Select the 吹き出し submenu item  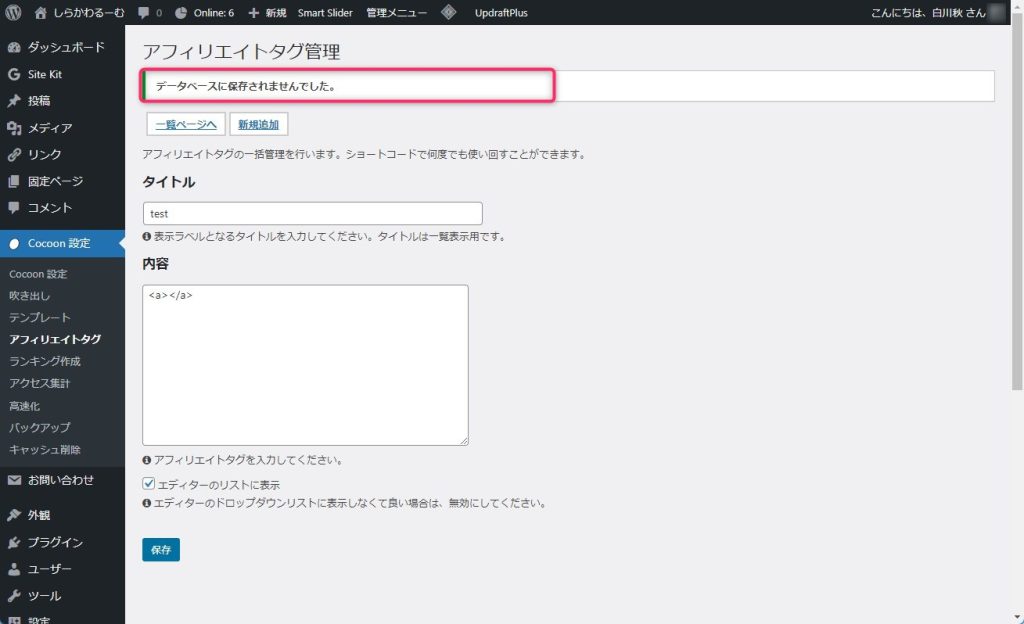coord(29,296)
